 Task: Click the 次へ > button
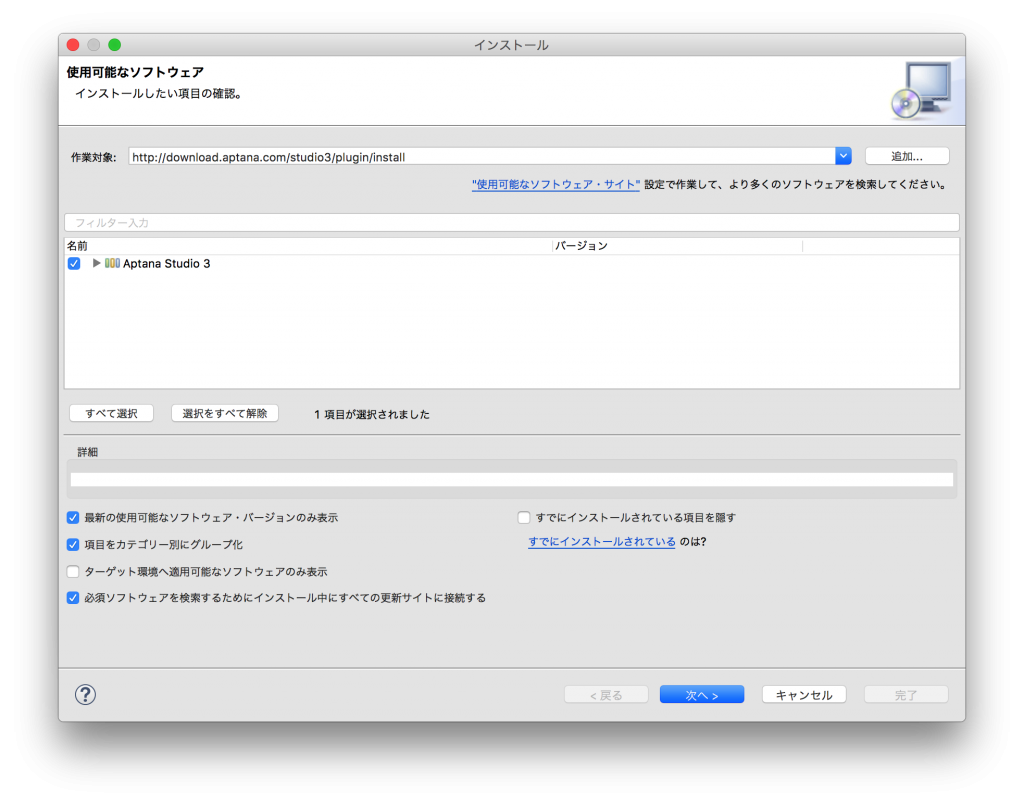pyautogui.click(x=702, y=695)
